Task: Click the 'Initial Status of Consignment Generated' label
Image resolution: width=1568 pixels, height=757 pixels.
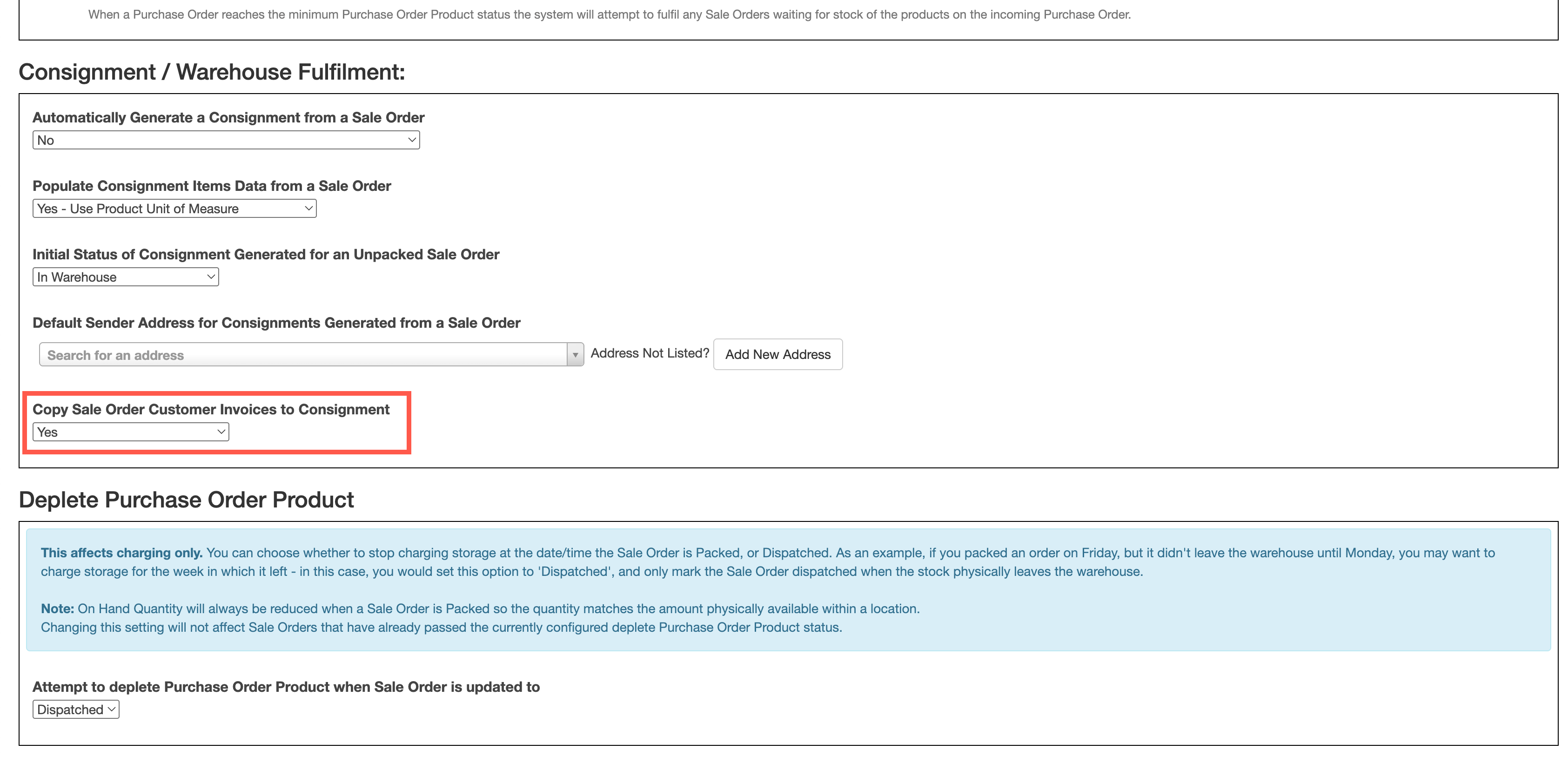Action: point(265,255)
